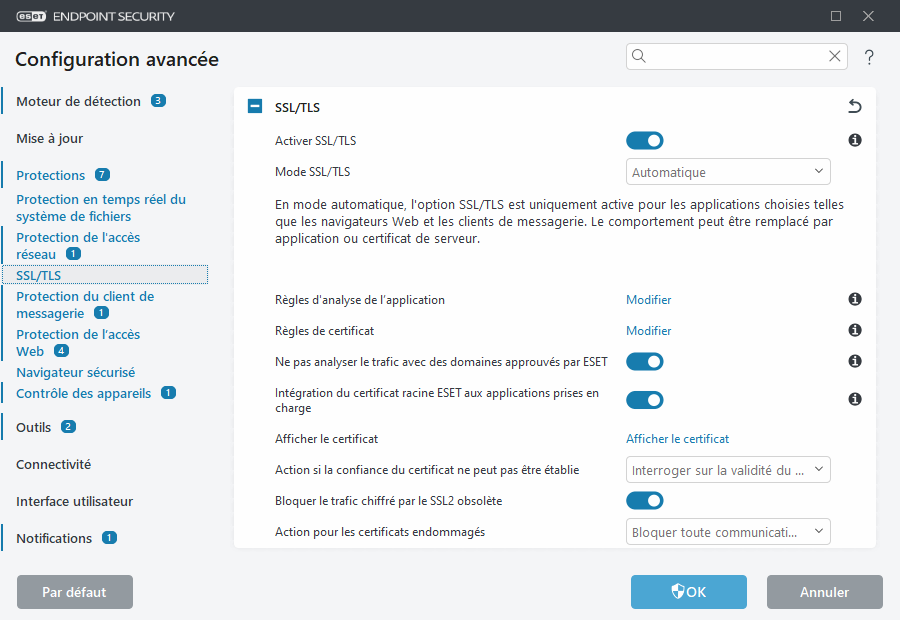
Task: Click info icon for domaines approuvés par ESET
Action: click(855, 361)
